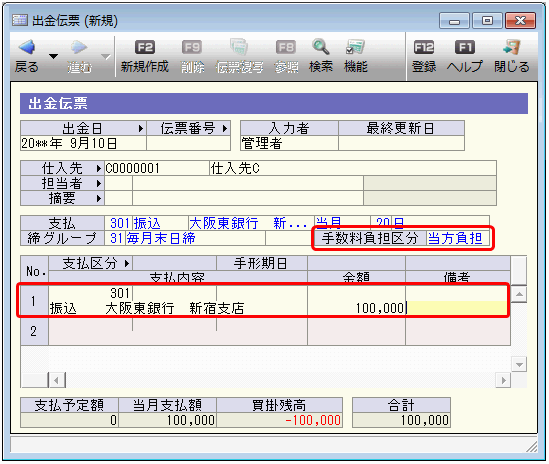549x464 pixels.
Task: Click the 合計 total value 100,000
Action: pyautogui.click(x=401, y=420)
